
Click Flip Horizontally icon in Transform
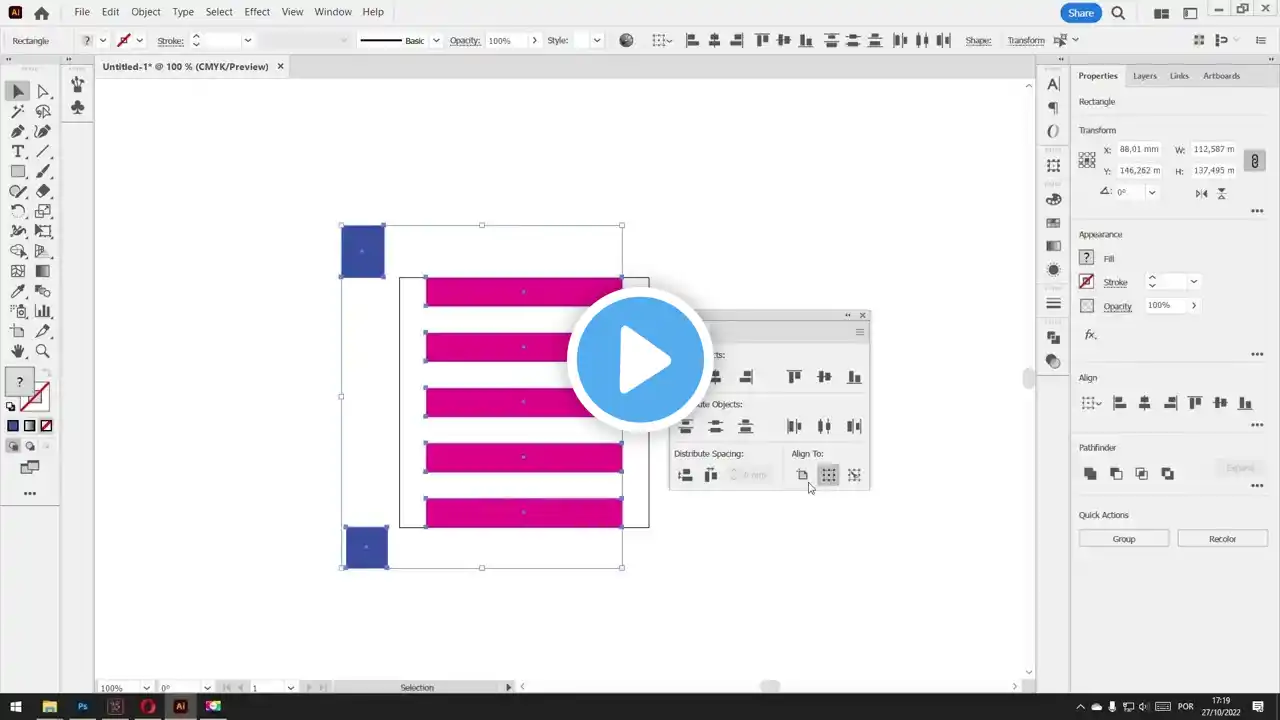tap(1201, 193)
